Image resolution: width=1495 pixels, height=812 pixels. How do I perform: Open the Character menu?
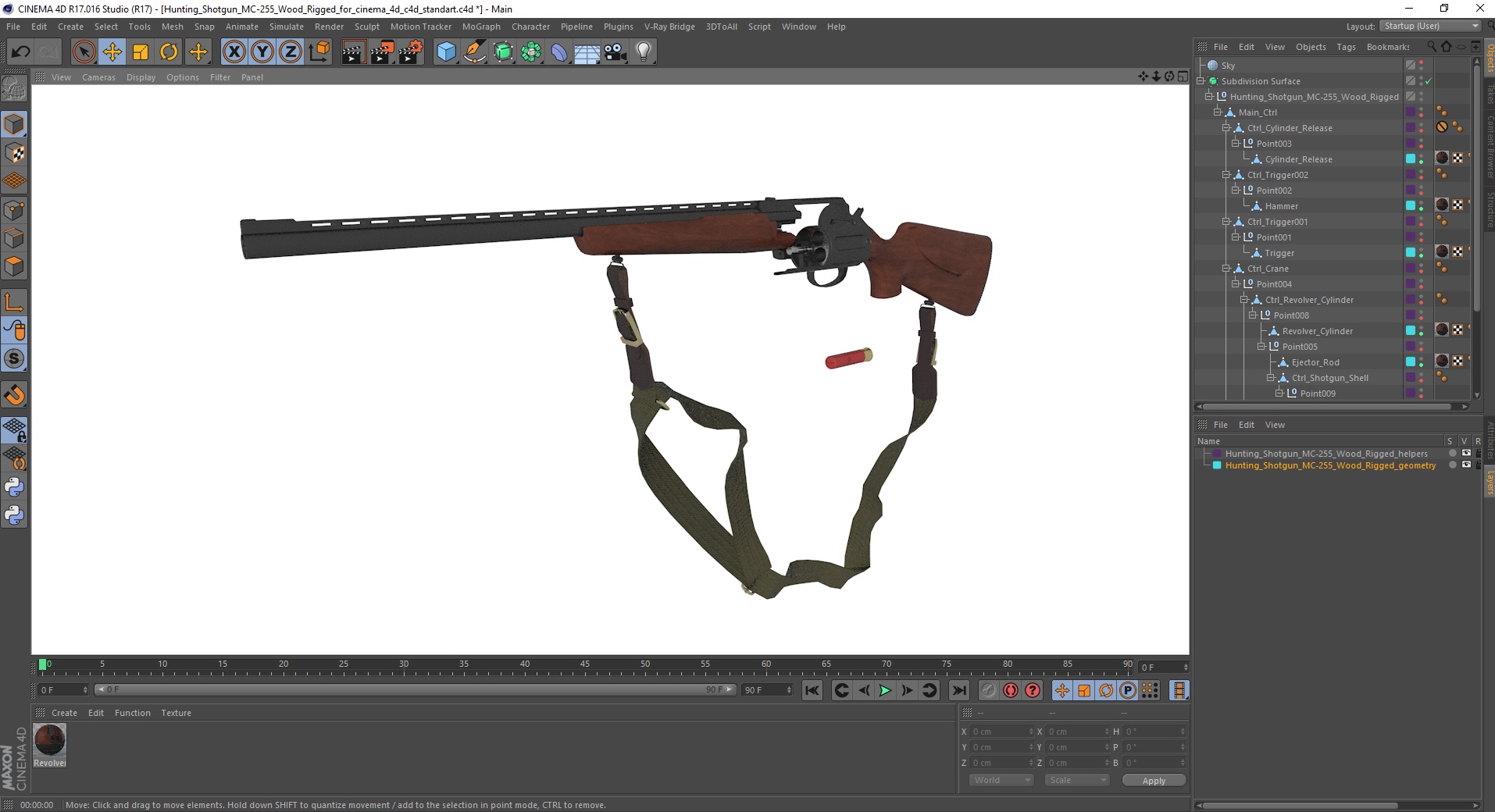[x=531, y=27]
